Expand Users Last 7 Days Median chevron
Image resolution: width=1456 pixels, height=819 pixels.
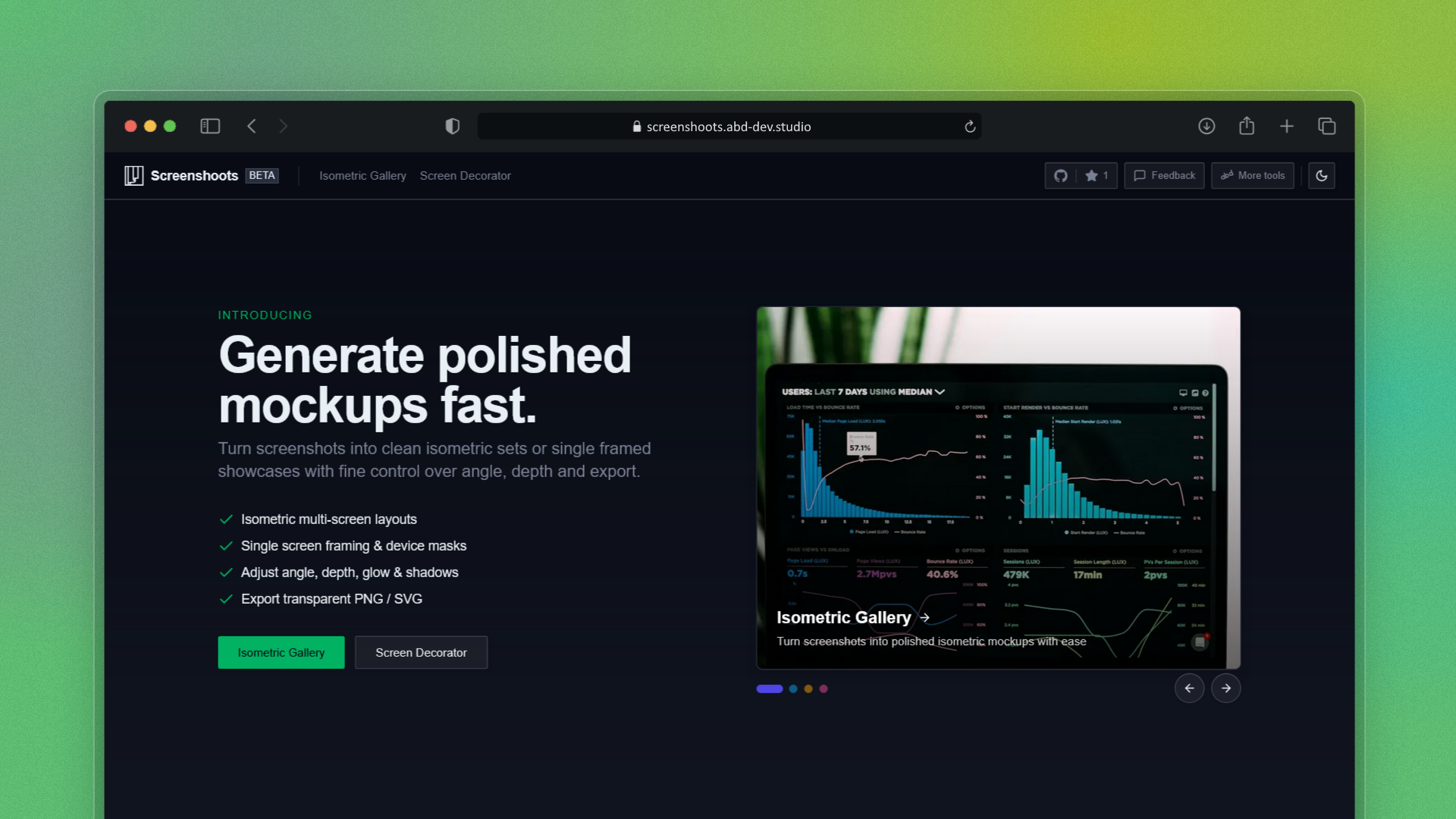[940, 392]
